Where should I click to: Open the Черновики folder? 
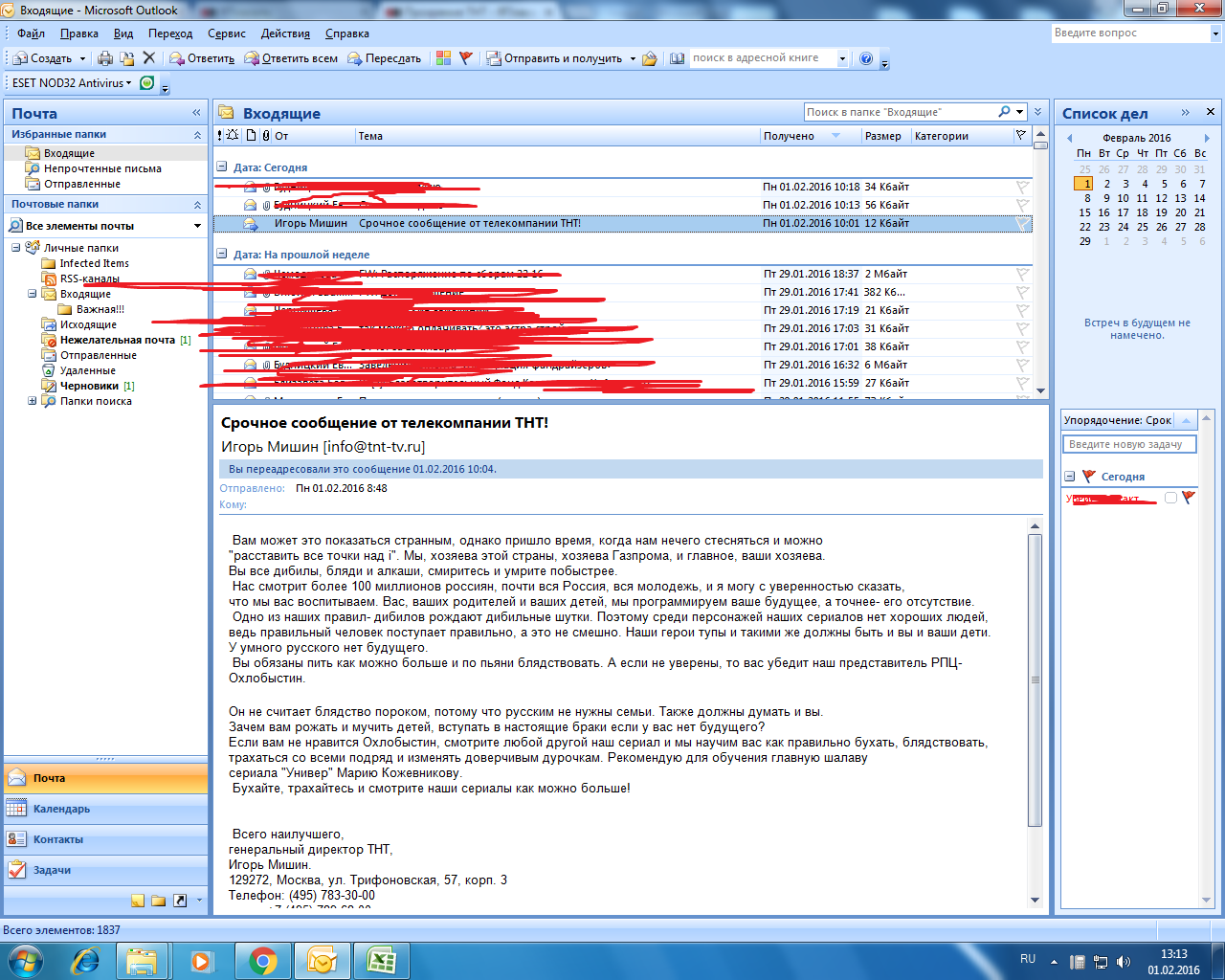pos(89,386)
